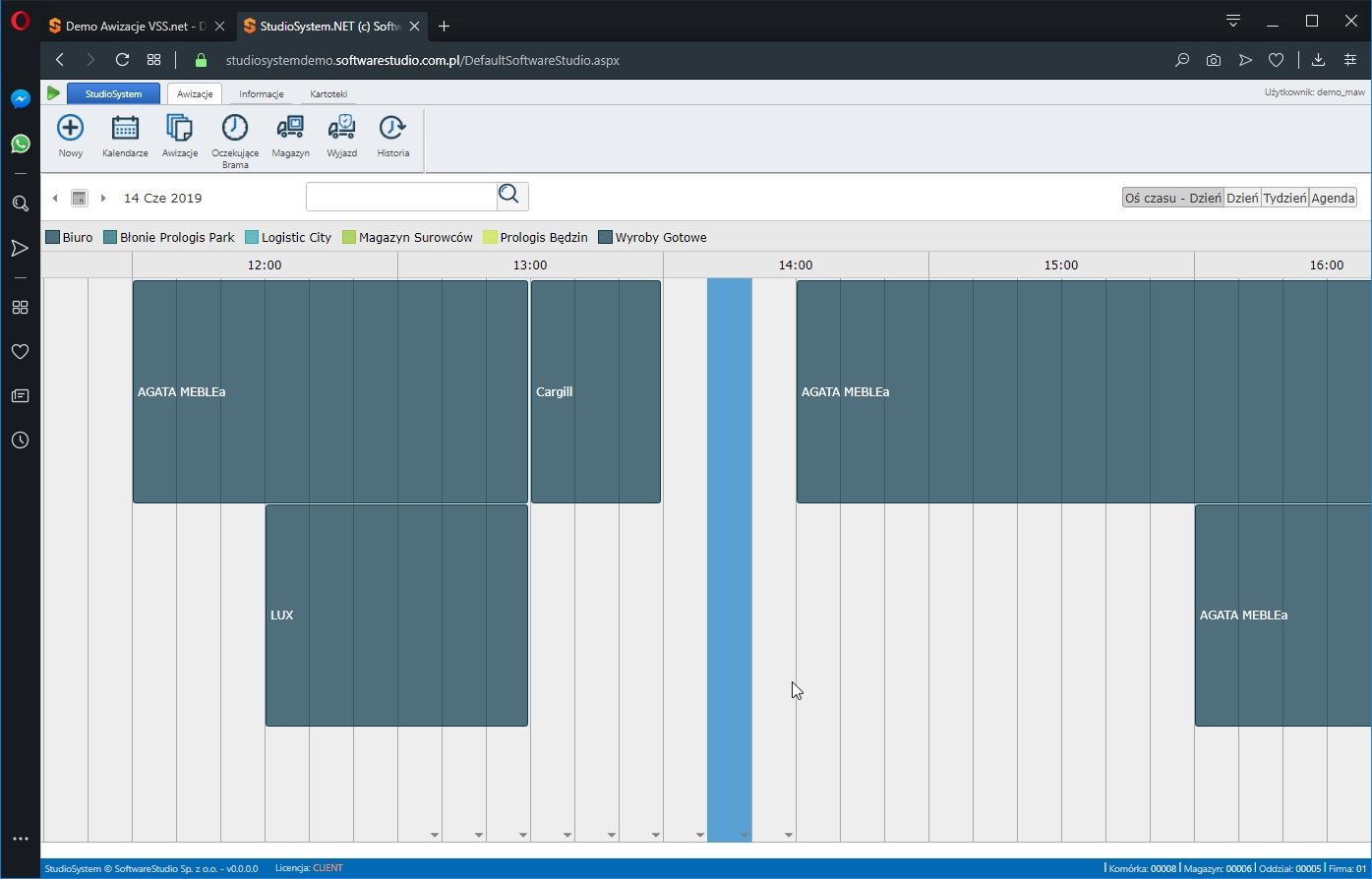Open Oczekujące Brama clock tool
1372x879 pixels.
[235, 128]
